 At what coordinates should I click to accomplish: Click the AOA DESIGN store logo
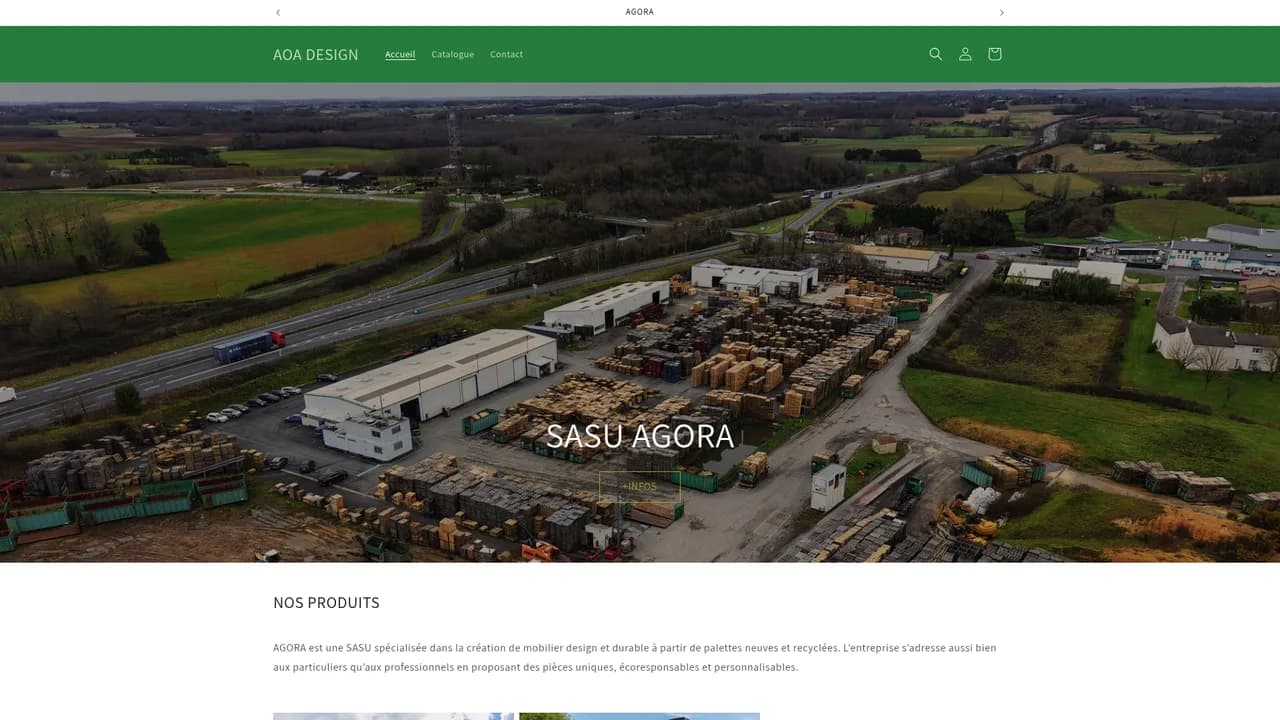coord(316,54)
